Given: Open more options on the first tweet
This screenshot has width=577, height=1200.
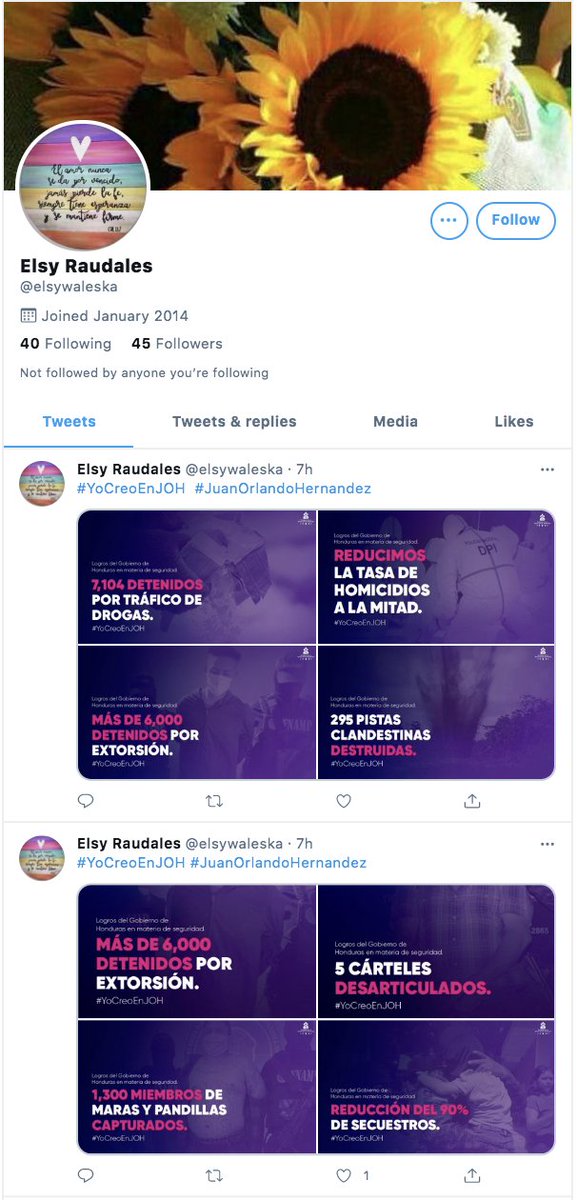Looking at the screenshot, I should [x=547, y=469].
